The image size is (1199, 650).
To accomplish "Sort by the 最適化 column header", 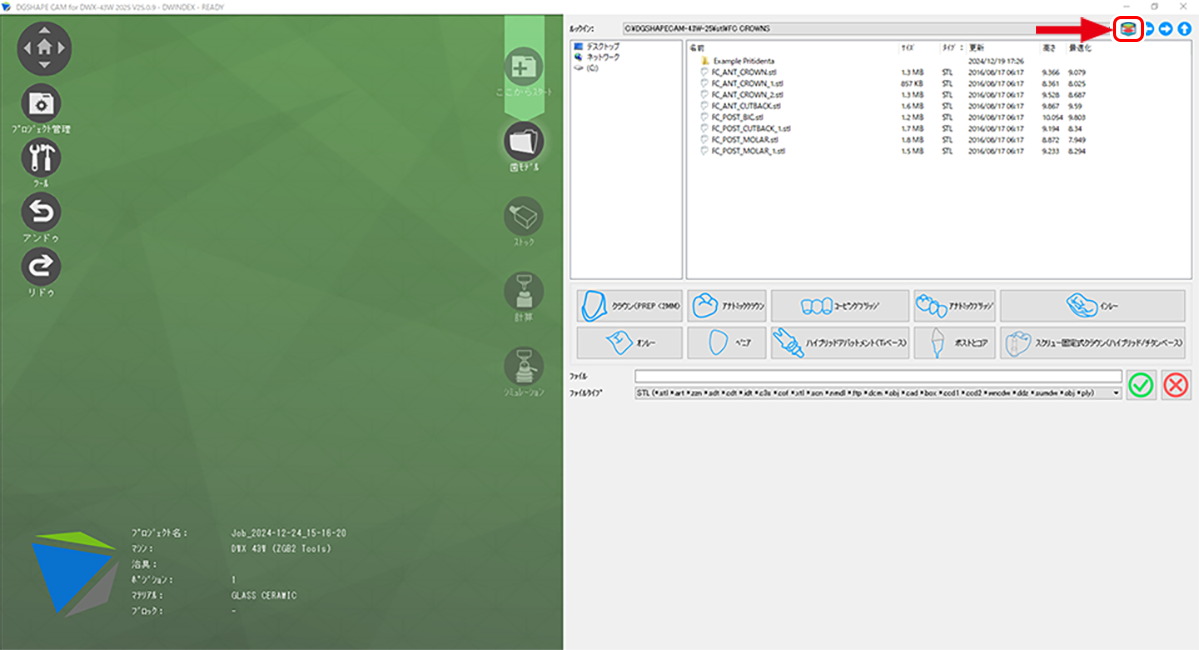I will pyautogui.click(x=1080, y=47).
